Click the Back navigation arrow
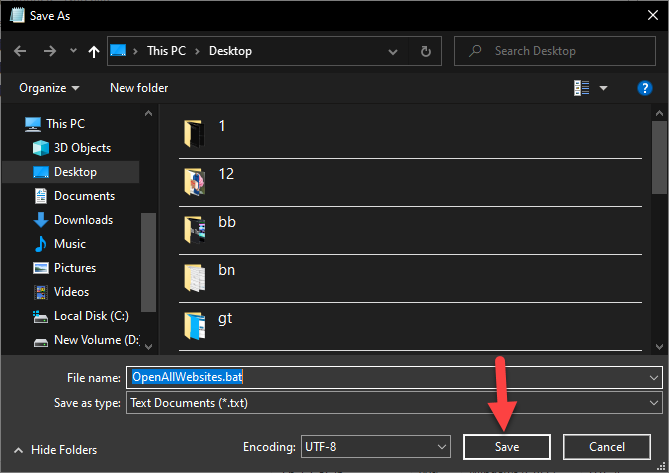The image size is (669, 473). (x=20, y=50)
